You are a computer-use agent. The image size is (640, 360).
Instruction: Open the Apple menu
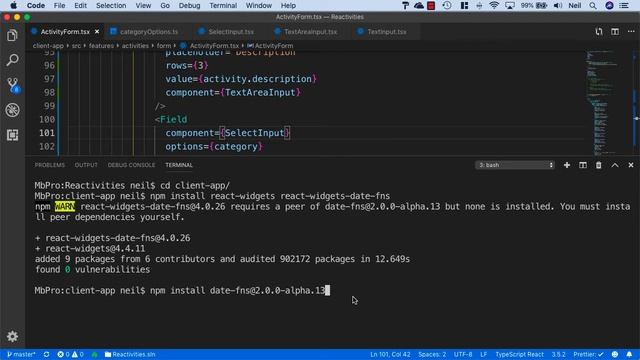pos(13,5)
